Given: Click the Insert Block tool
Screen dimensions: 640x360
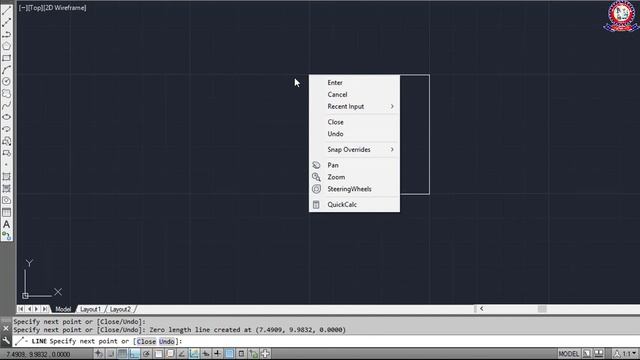Looking at the screenshot, I should point(7,141).
